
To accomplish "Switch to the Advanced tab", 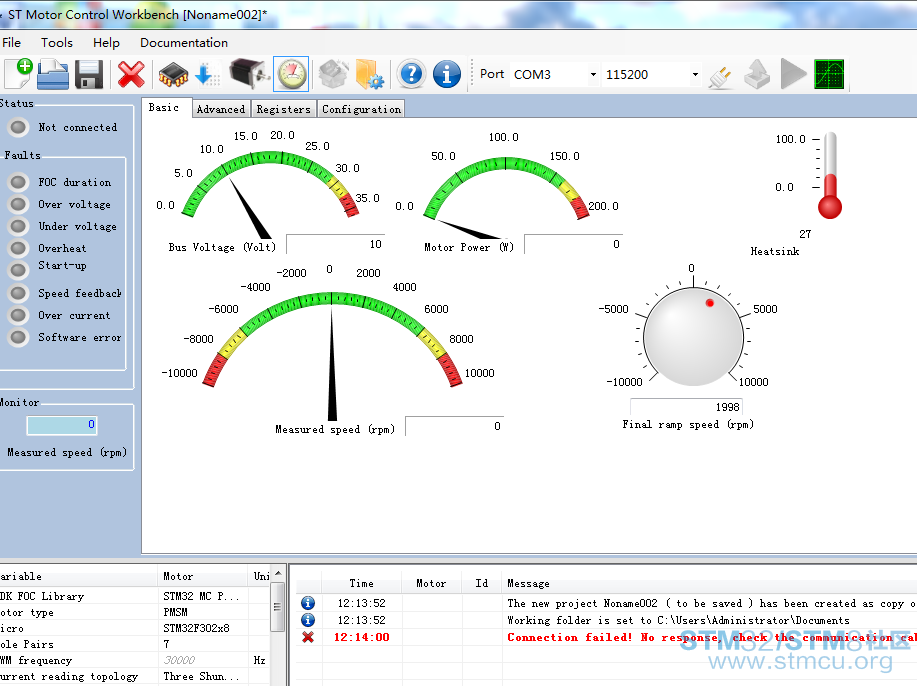I will (221, 109).
